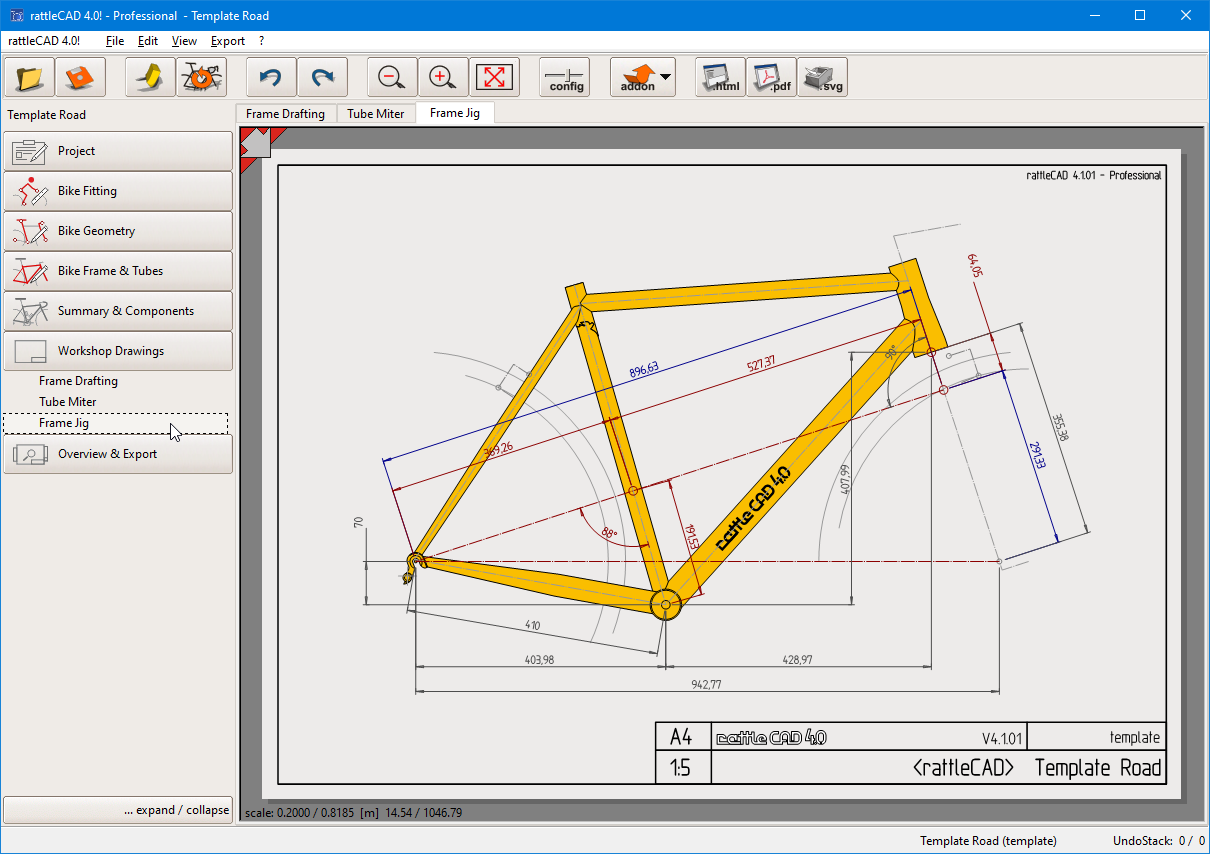This screenshot has height=854, width=1210.
Task: Click the A4 paper size cell
Action: (x=682, y=737)
